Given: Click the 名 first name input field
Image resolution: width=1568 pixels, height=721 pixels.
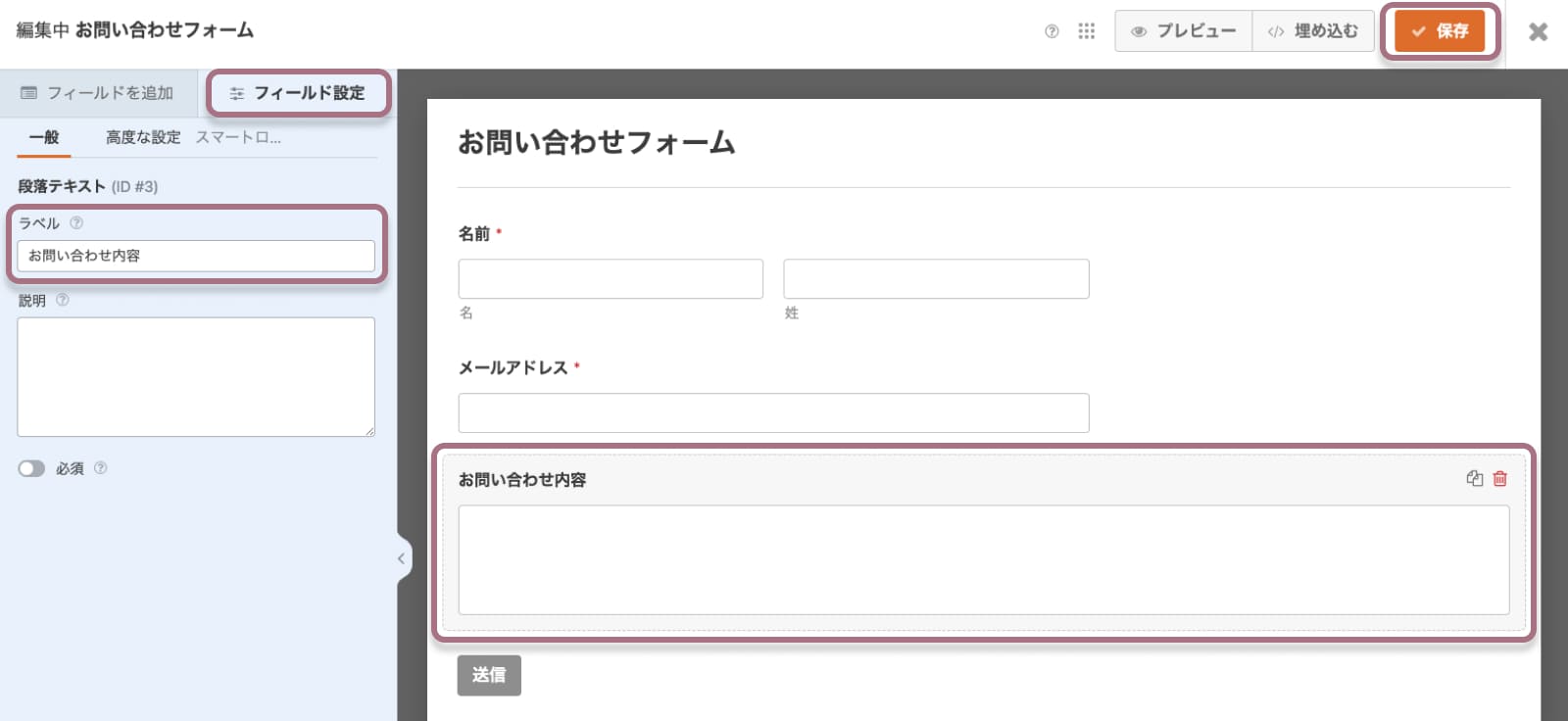Looking at the screenshot, I should [x=611, y=279].
